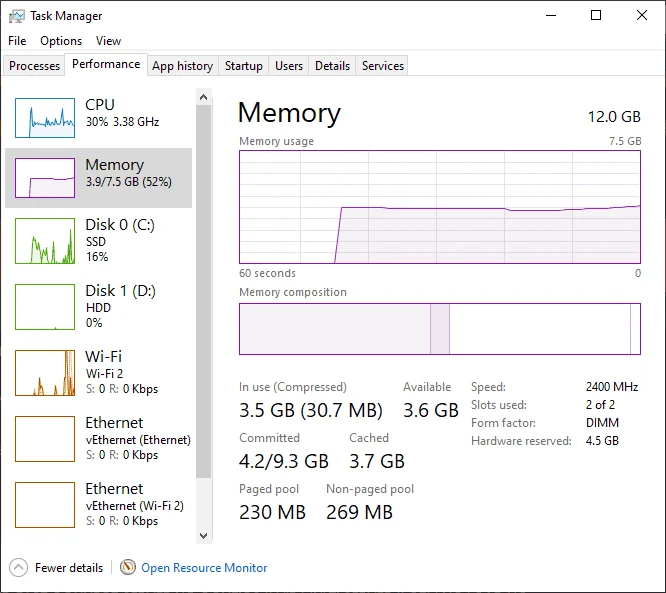Select the CPU graph thumbnail
The image size is (666, 593).
(45, 118)
